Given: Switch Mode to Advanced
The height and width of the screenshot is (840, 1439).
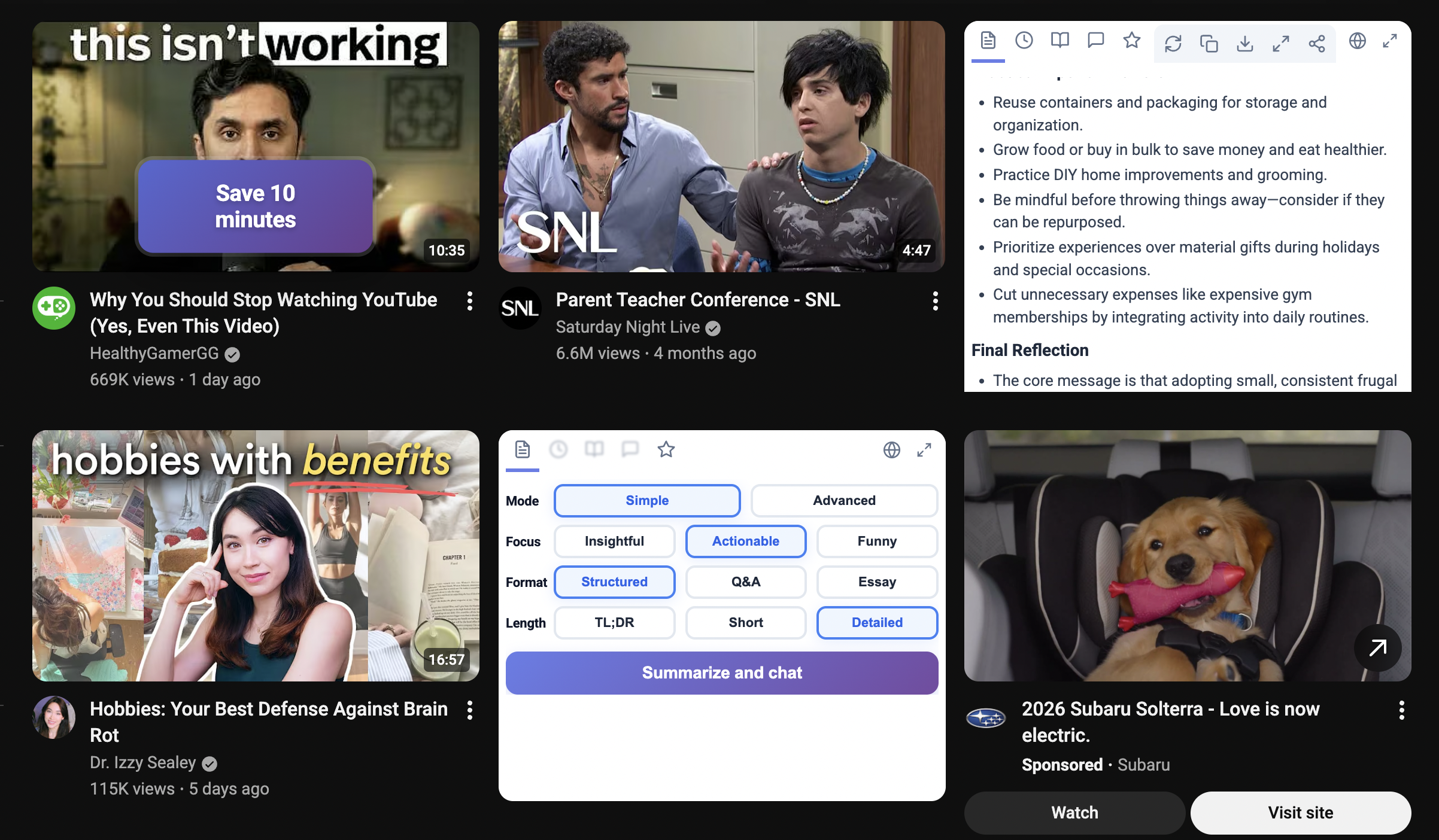Looking at the screenshot, I should point(844,501).
